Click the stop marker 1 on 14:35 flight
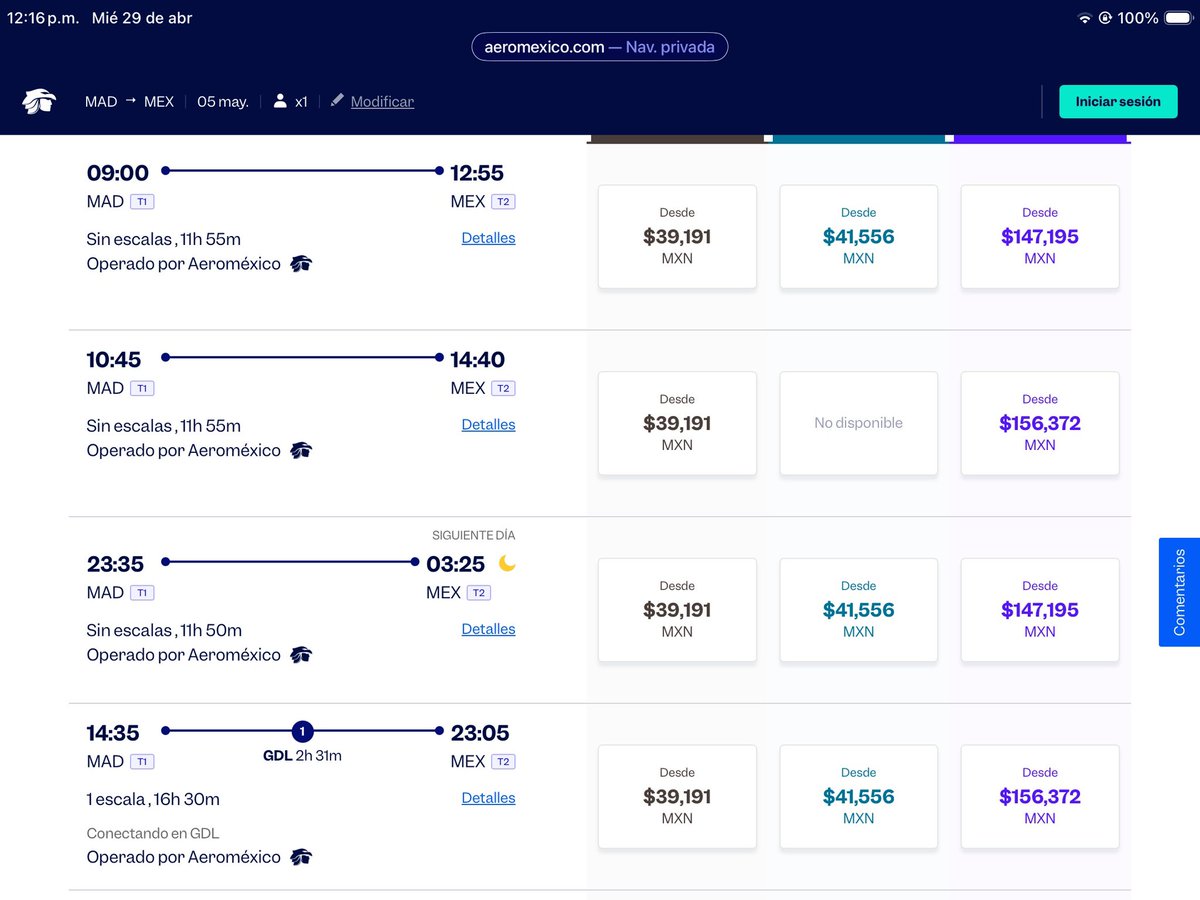This screenshot has width=1200, height=900. 302,731
